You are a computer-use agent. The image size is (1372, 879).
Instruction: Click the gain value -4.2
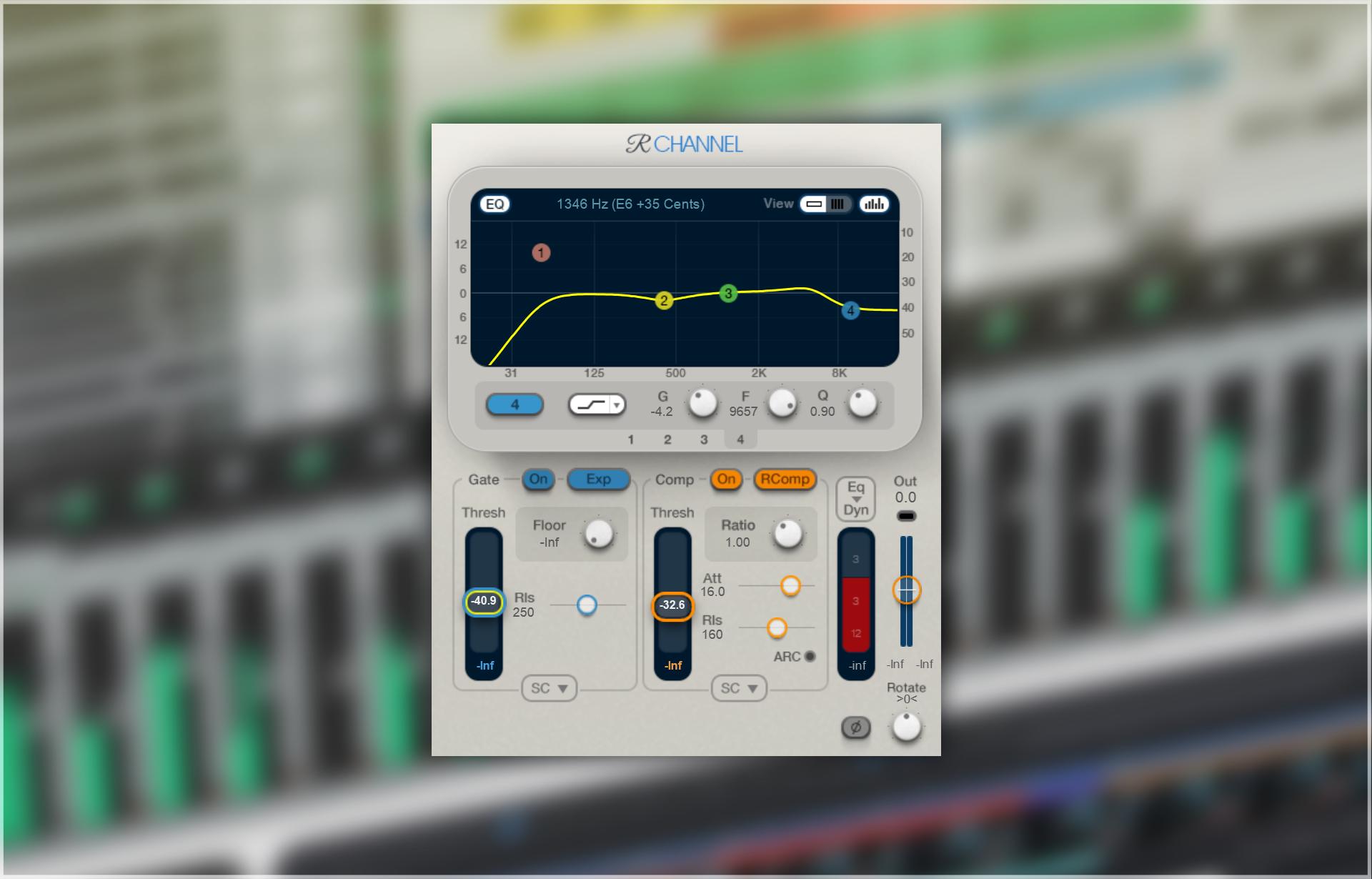pos(661,412)
